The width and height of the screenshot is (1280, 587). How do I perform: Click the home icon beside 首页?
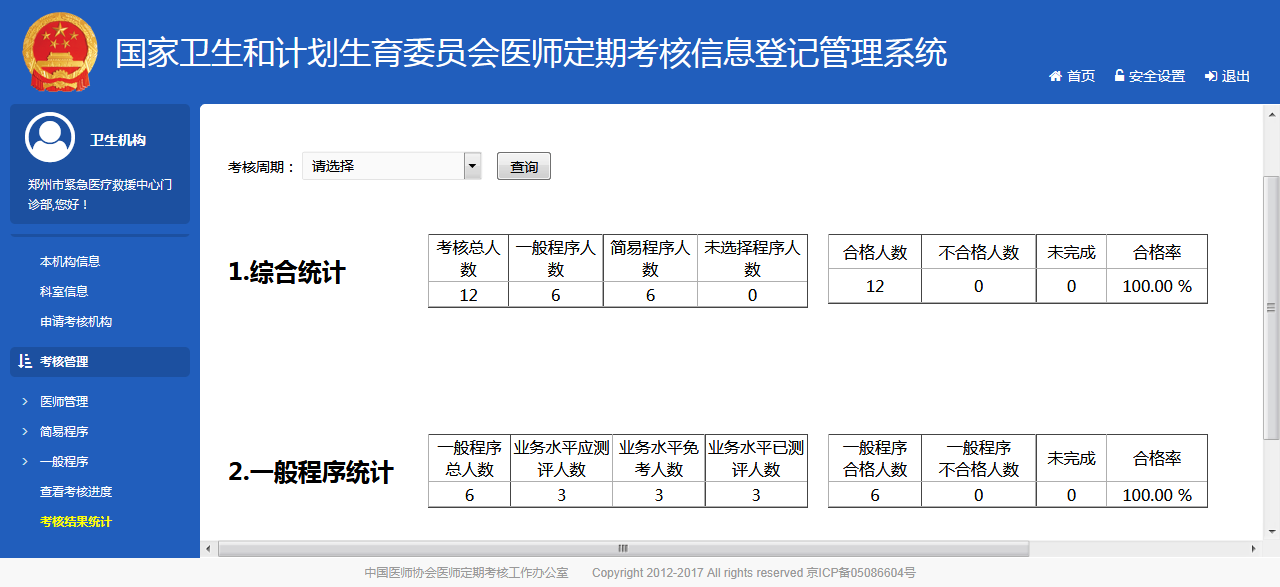click(1054, 75)
